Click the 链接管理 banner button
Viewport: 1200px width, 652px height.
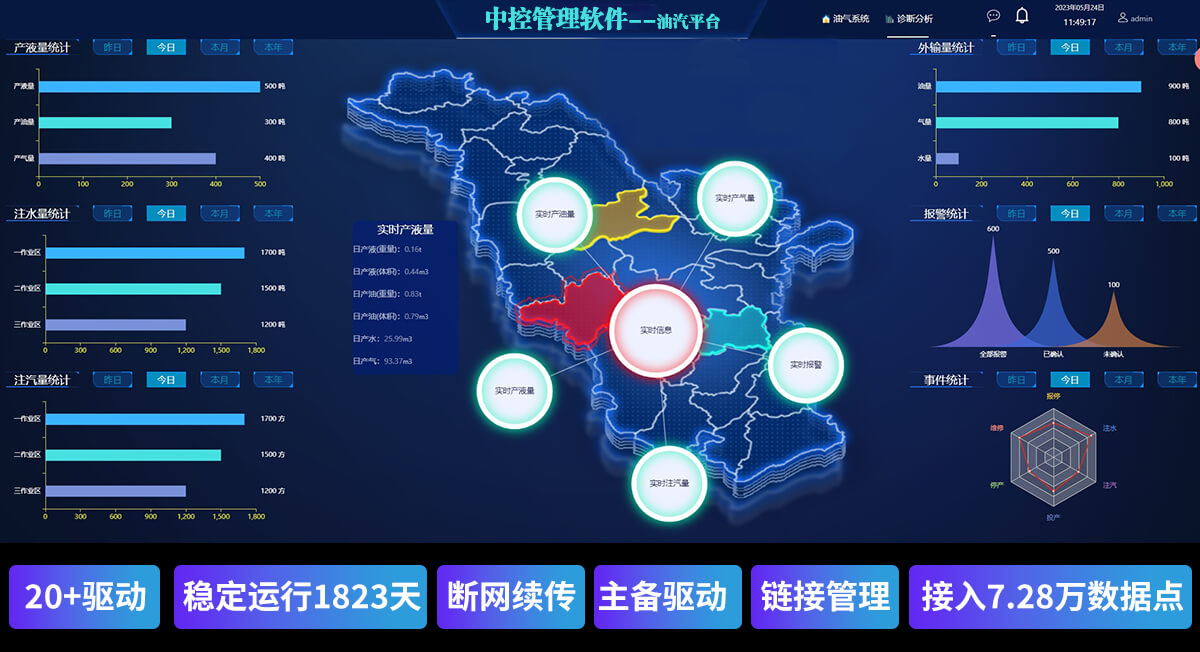[825, 597]
